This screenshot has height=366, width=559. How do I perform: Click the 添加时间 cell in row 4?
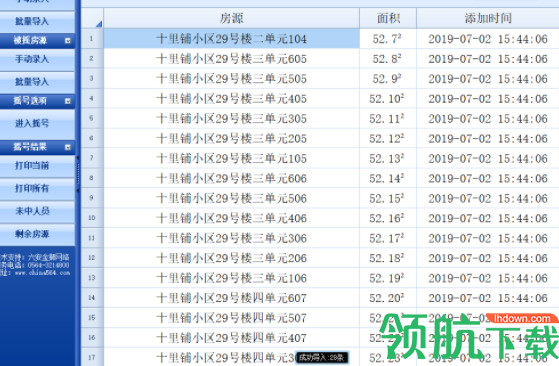point(488,98)
